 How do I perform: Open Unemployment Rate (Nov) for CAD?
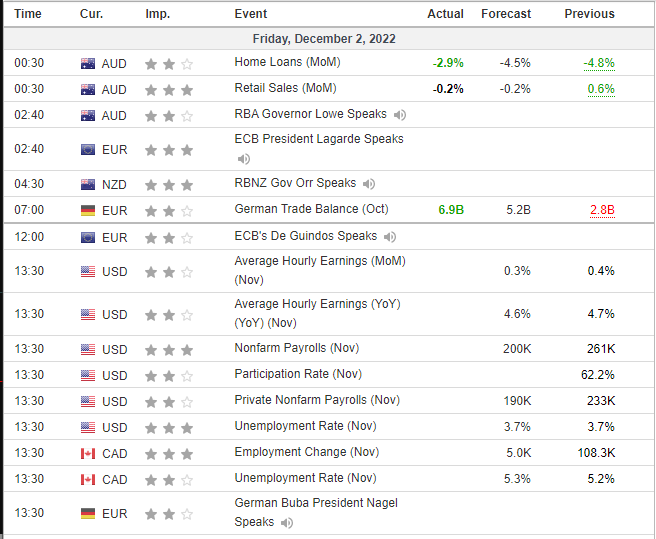pos(305,478)
